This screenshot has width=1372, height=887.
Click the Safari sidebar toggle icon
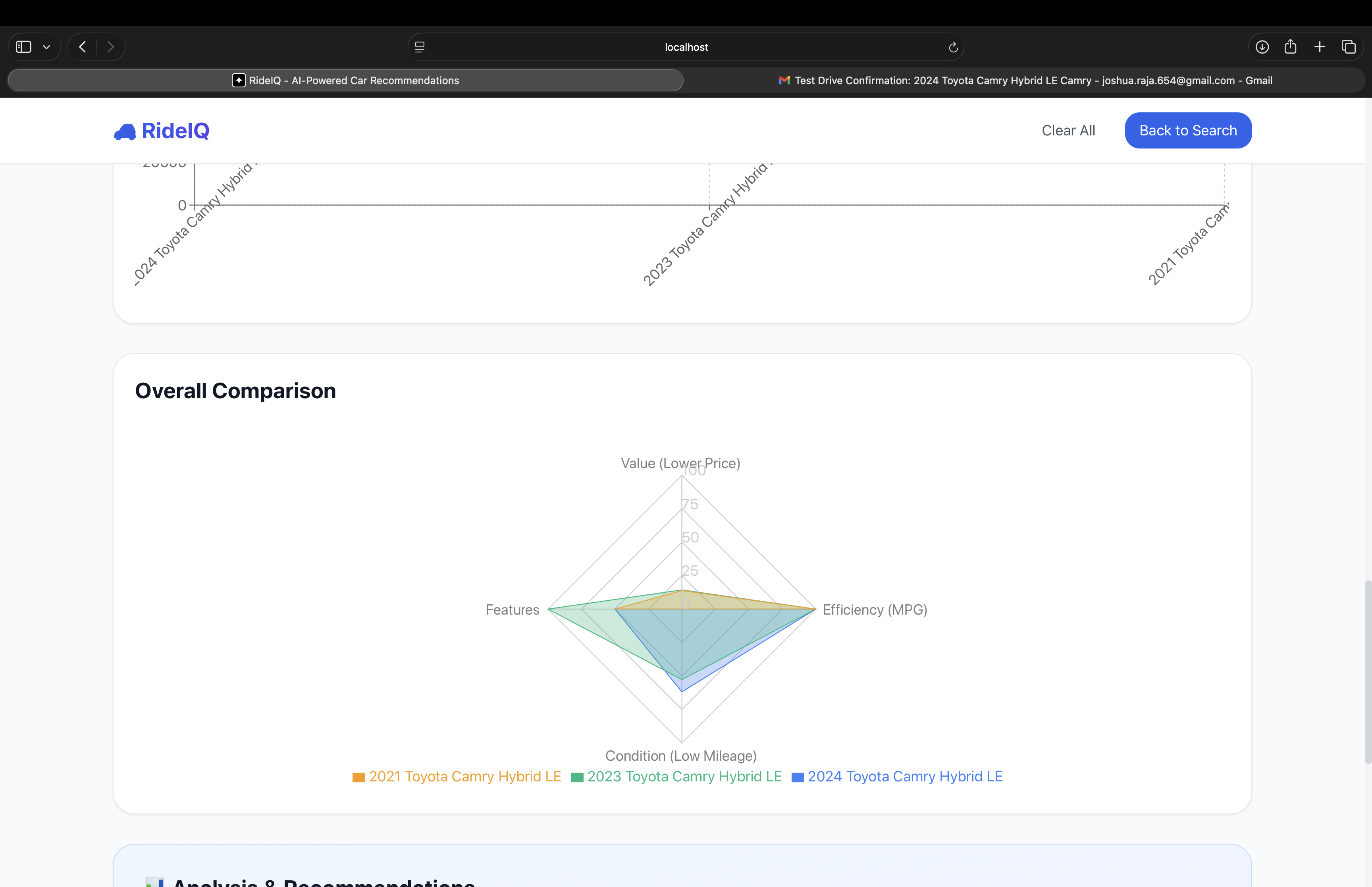[x=23, y=47]
